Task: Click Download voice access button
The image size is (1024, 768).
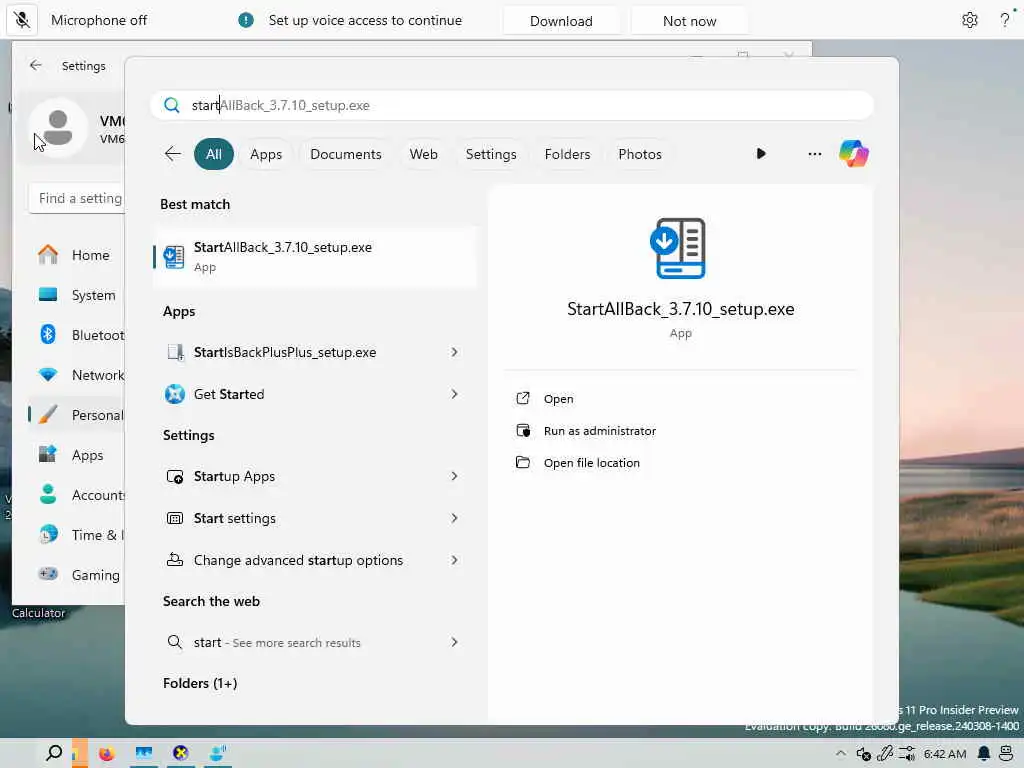Action: coord(561,21)
